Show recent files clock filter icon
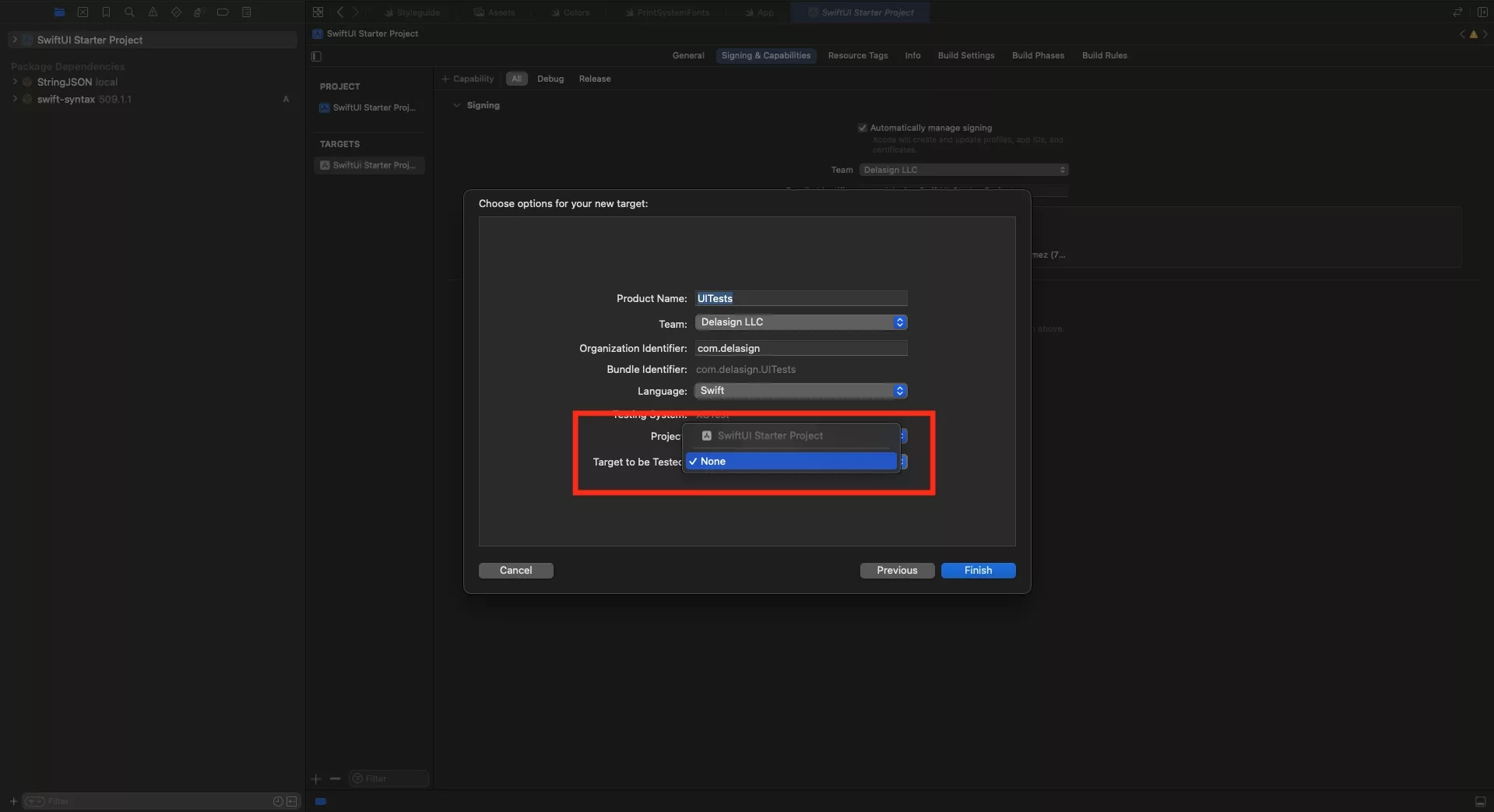The height and width of the screenshot is (812, 1494). point(278,801)
